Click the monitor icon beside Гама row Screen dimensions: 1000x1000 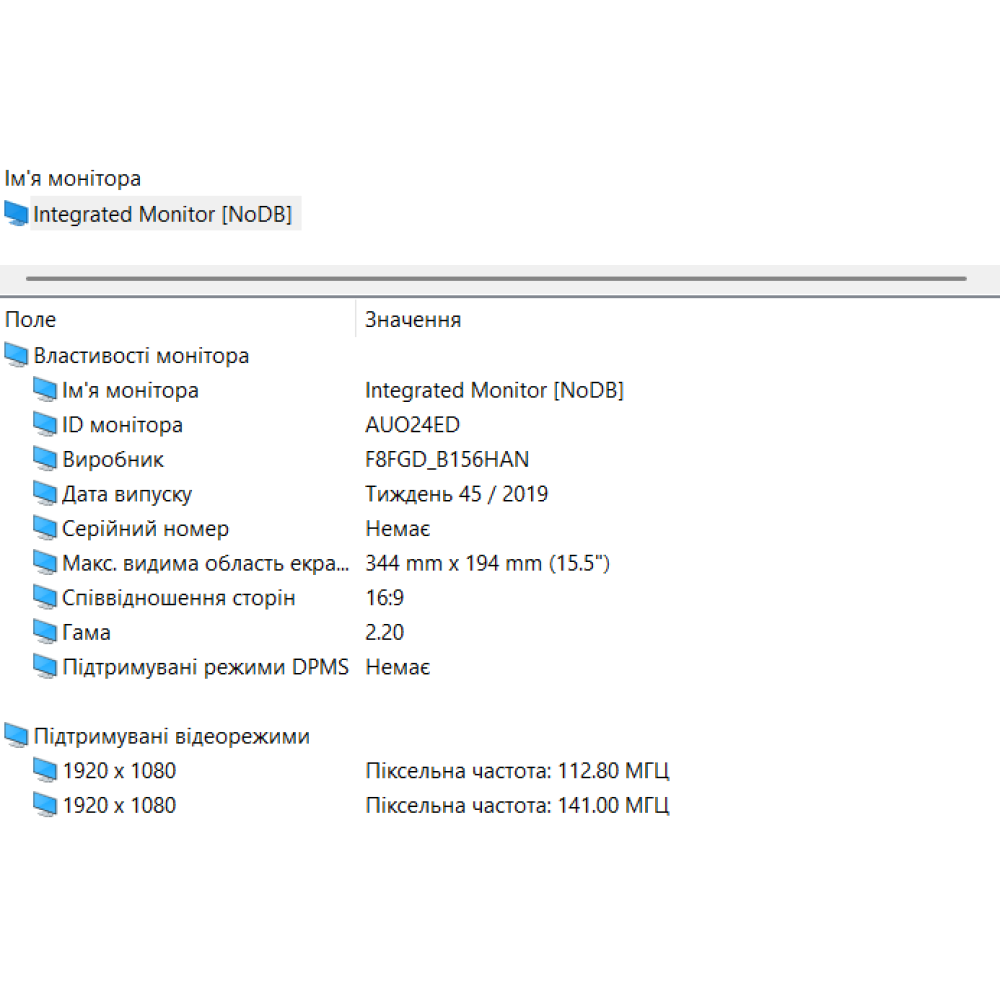[45, 631]
